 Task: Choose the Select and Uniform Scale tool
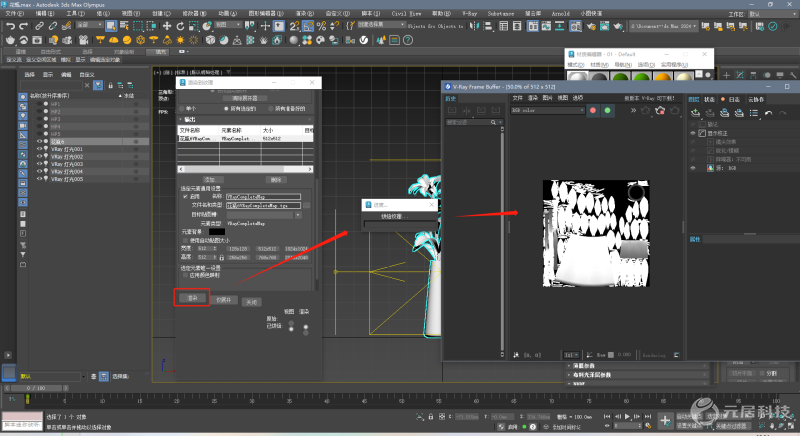[193, 25]
